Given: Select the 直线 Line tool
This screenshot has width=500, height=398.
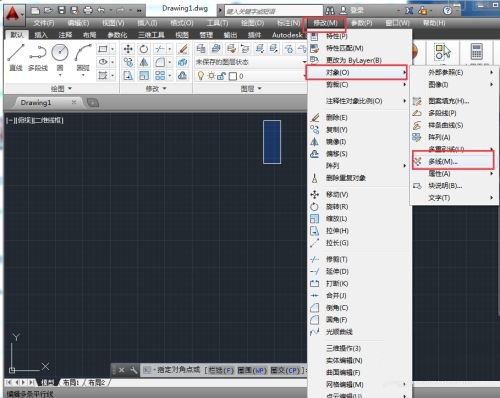Looking at the screenshot, I should click(x=16, y=57).
